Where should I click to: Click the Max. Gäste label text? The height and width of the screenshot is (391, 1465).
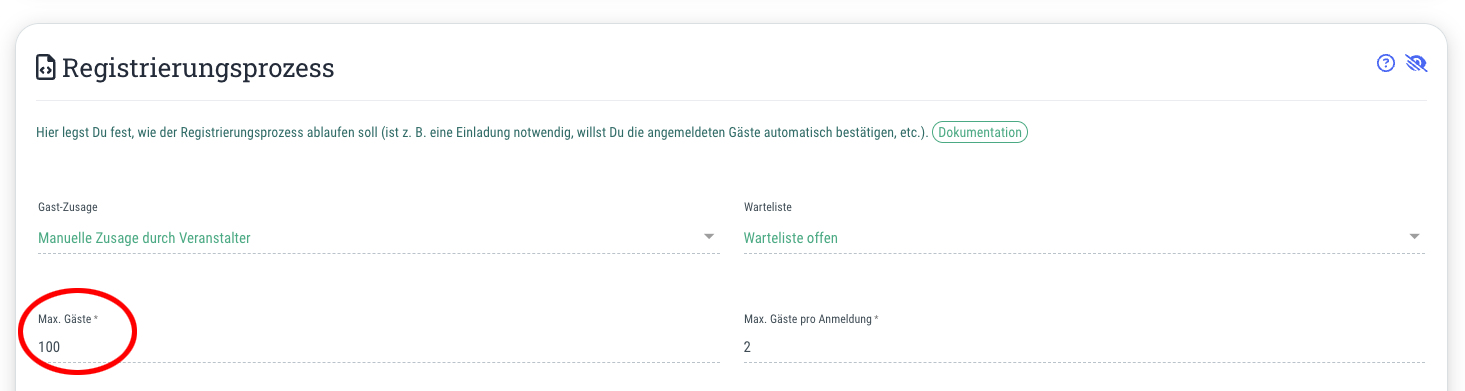click(64, 319)
